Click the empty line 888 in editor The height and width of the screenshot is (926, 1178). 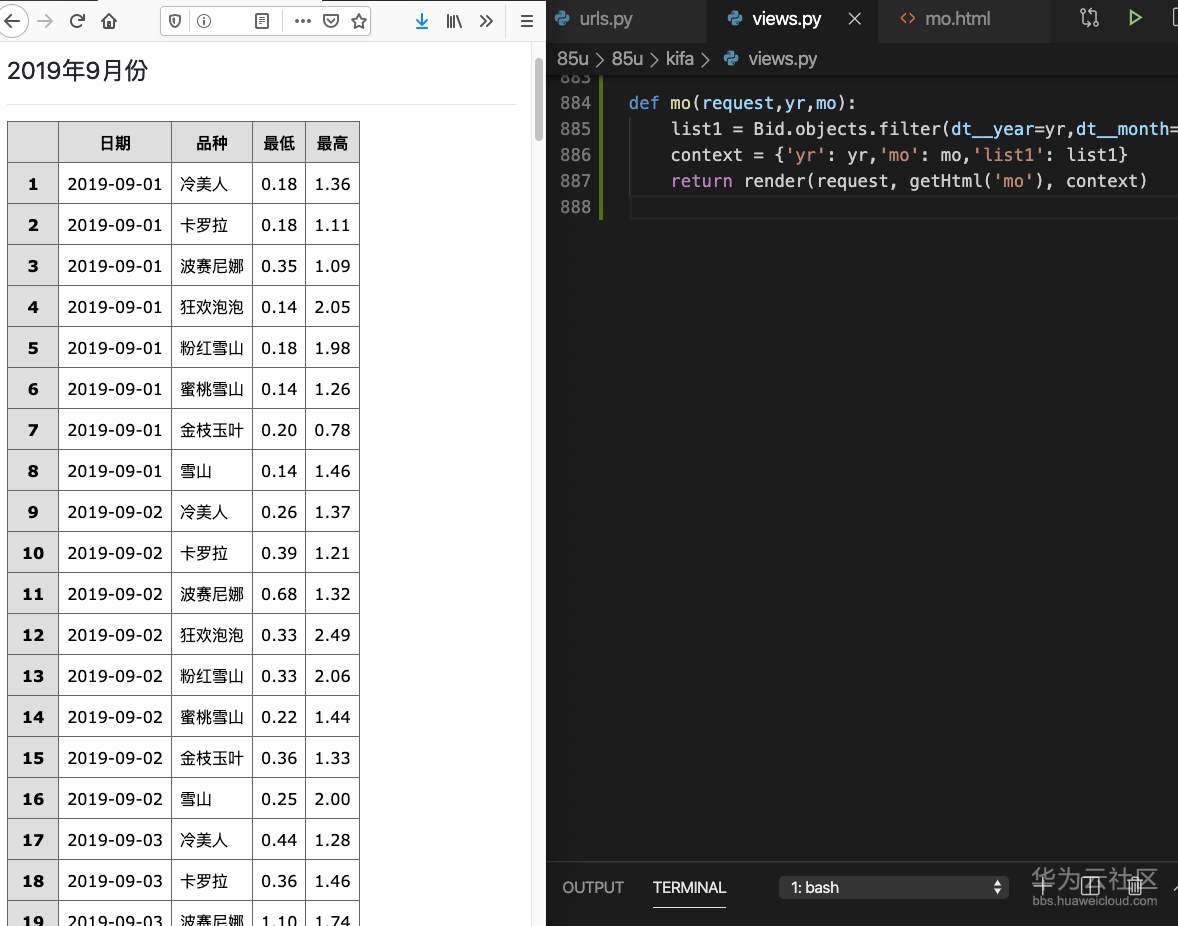(x=902, y=207)
